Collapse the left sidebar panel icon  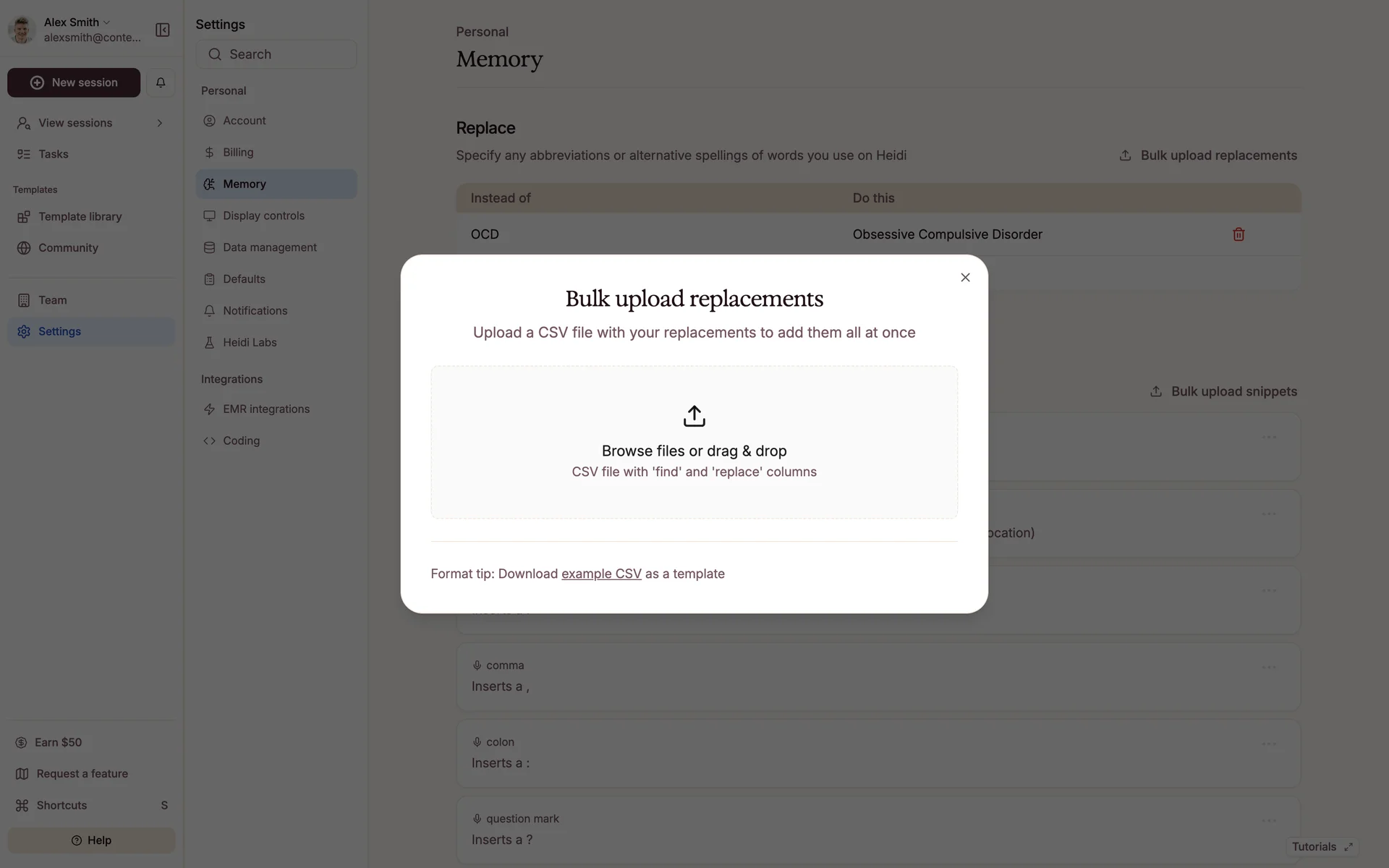click(162, 30)
